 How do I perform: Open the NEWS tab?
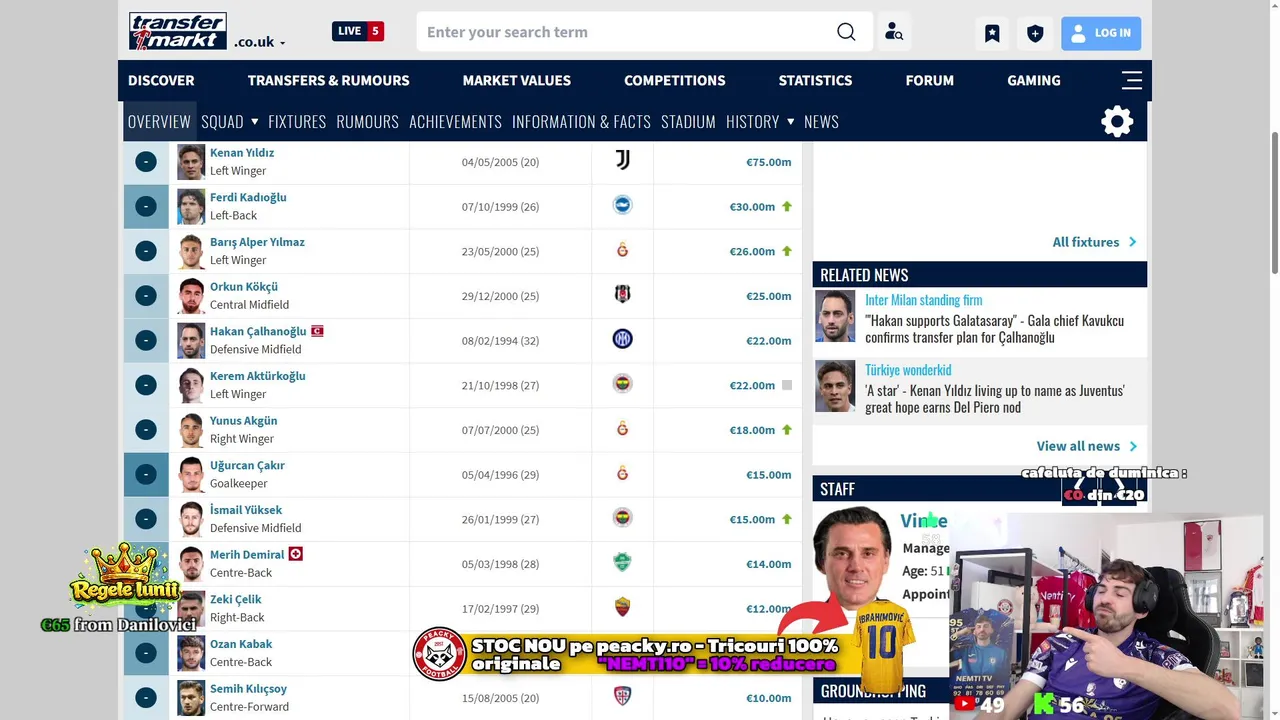point(821,121)
